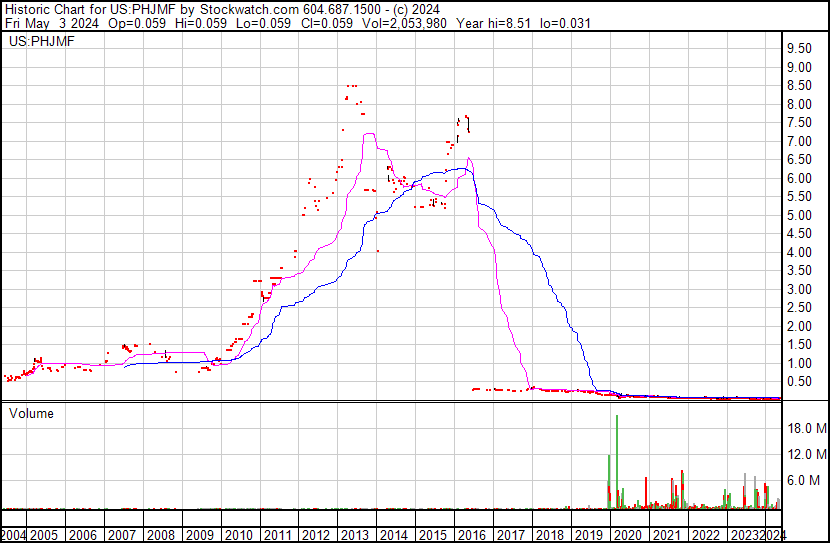Click the Stockwatch.com name in chart title
This screenshot has width=830, height=543.
click(249, 10)
